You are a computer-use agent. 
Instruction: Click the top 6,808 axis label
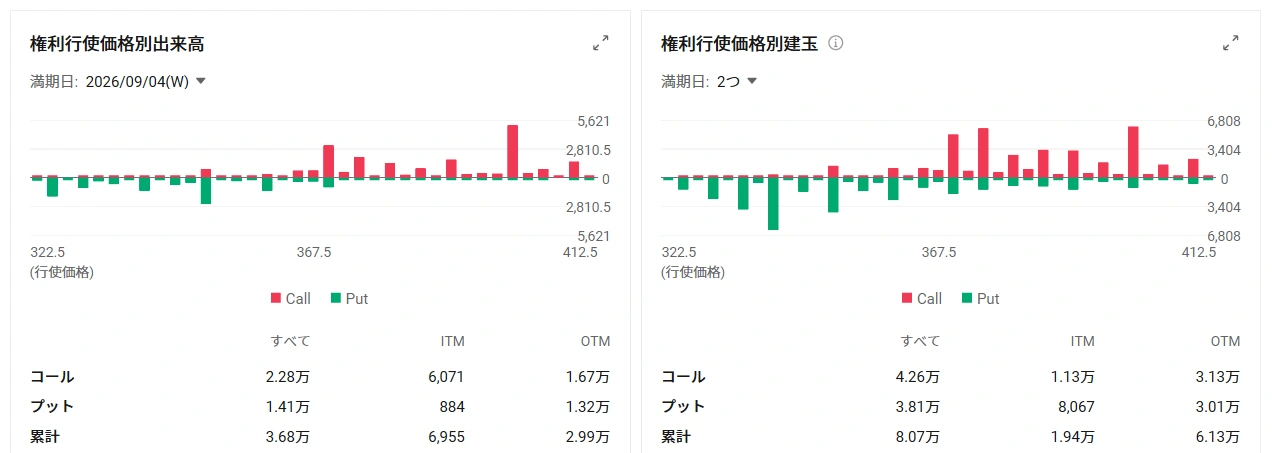1224,121
